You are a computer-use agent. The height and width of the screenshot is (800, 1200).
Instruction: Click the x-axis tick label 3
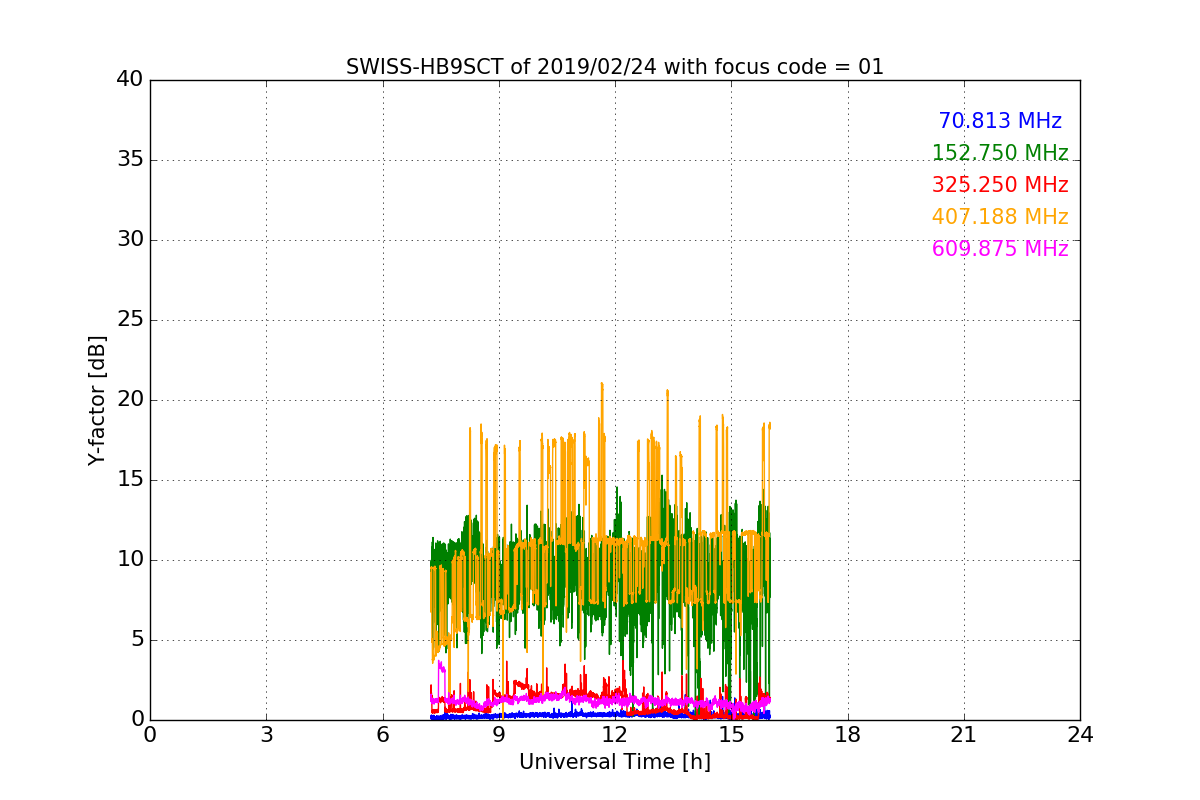tap(266, 735)
